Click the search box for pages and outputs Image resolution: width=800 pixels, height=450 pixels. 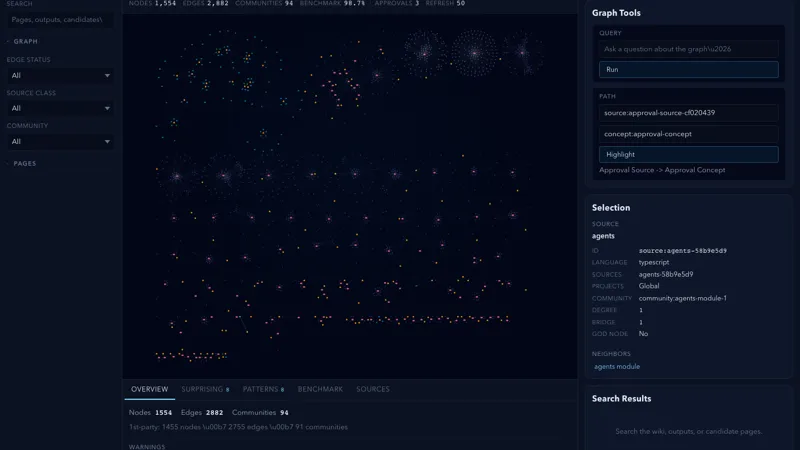[60, 19]
